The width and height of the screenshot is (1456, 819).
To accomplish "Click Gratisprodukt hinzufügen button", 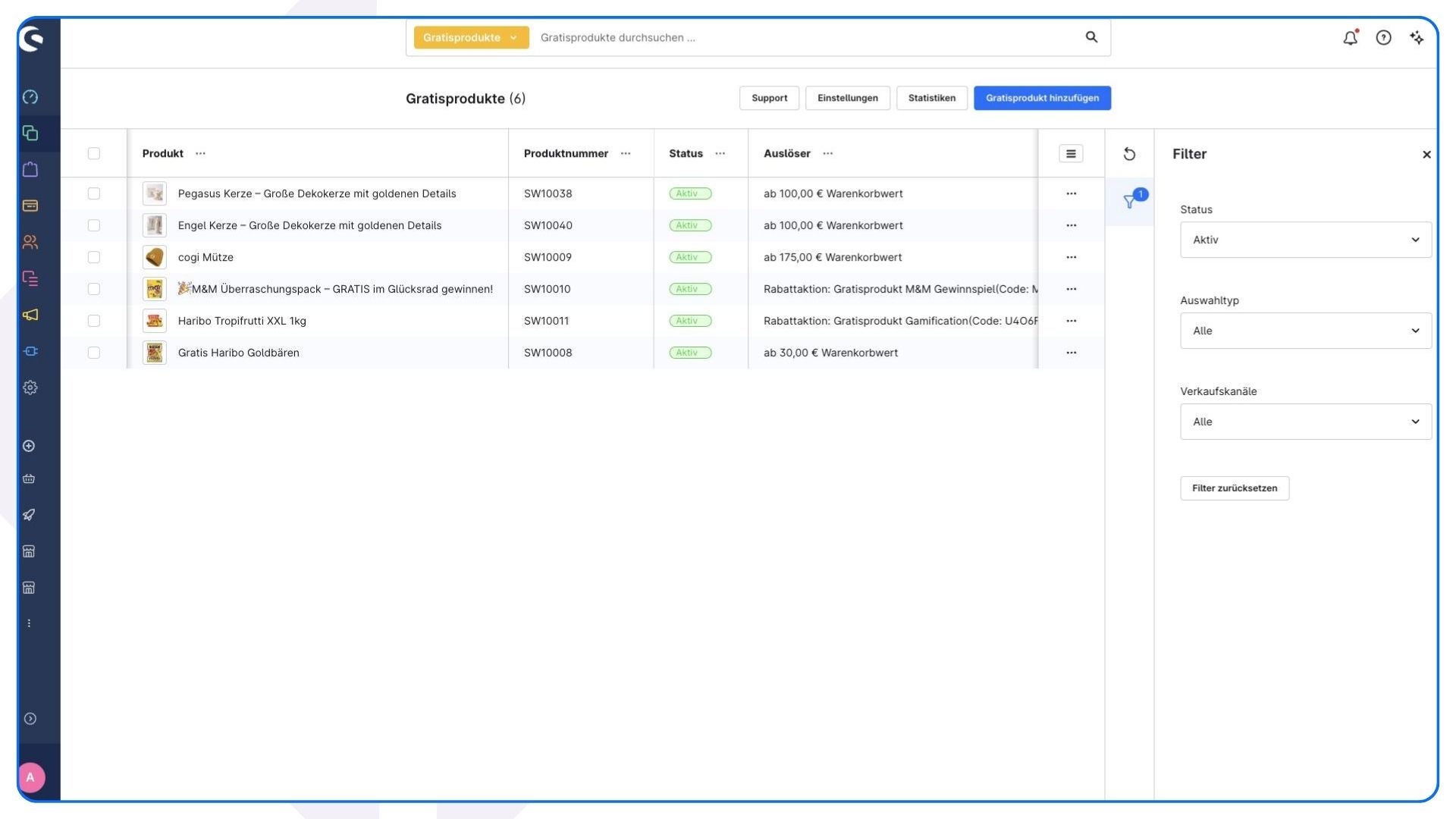I will pyautogui.click(x=1042, y=98).
